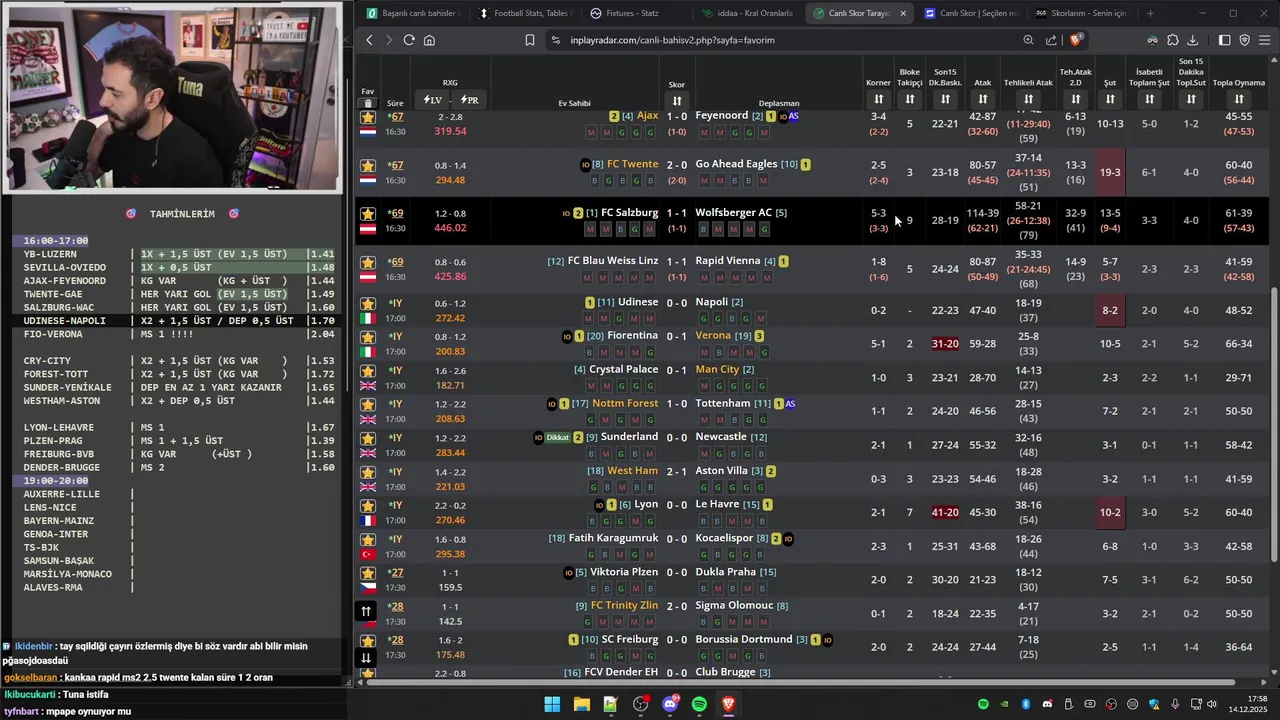
Task: Open a new browser tab with plus
Action: click(x=1150, y=13)
